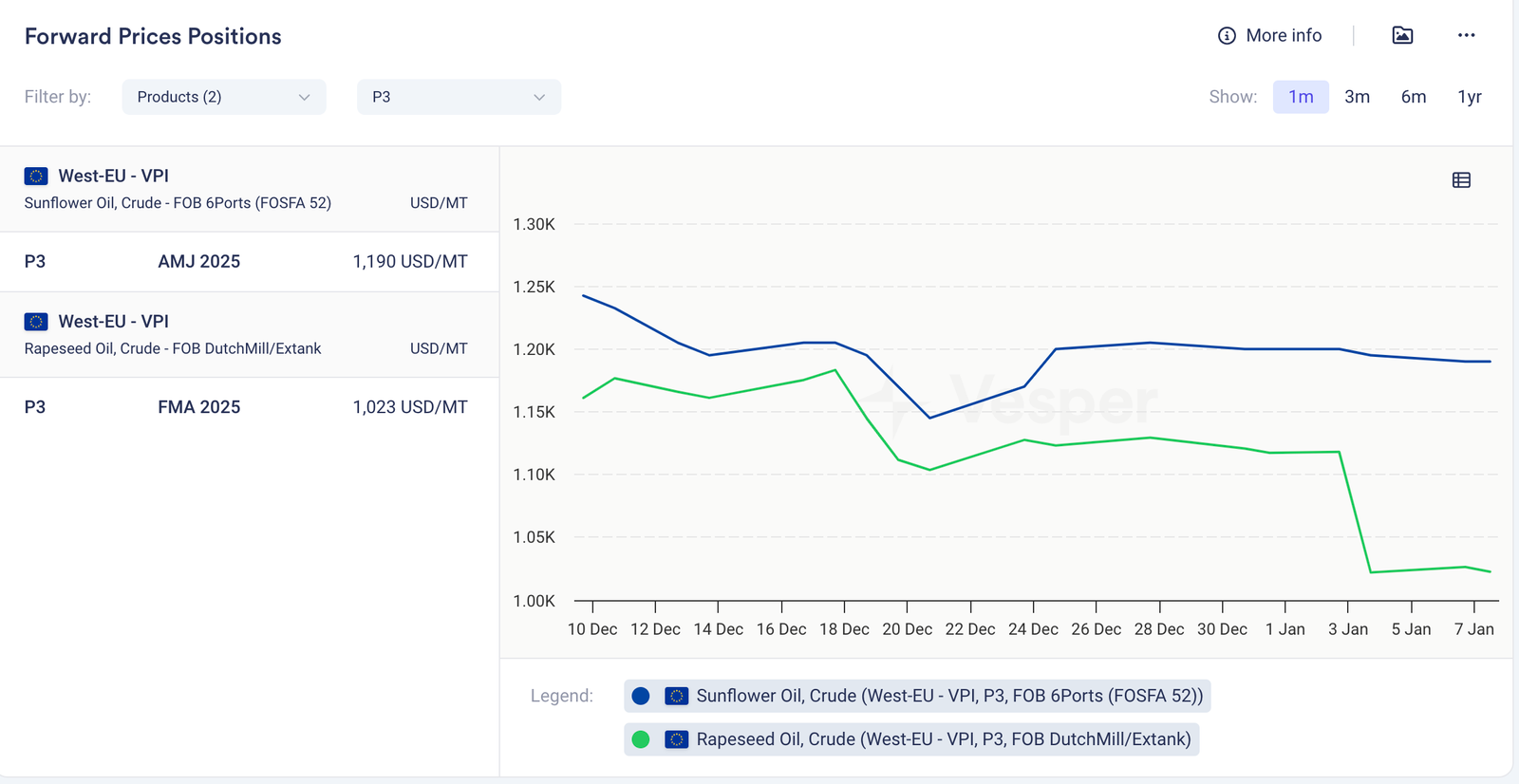This screenshot has height=784, width=1519.
Task: Open the Products (2) filter dropdown
Action: [x=223, y=97]
